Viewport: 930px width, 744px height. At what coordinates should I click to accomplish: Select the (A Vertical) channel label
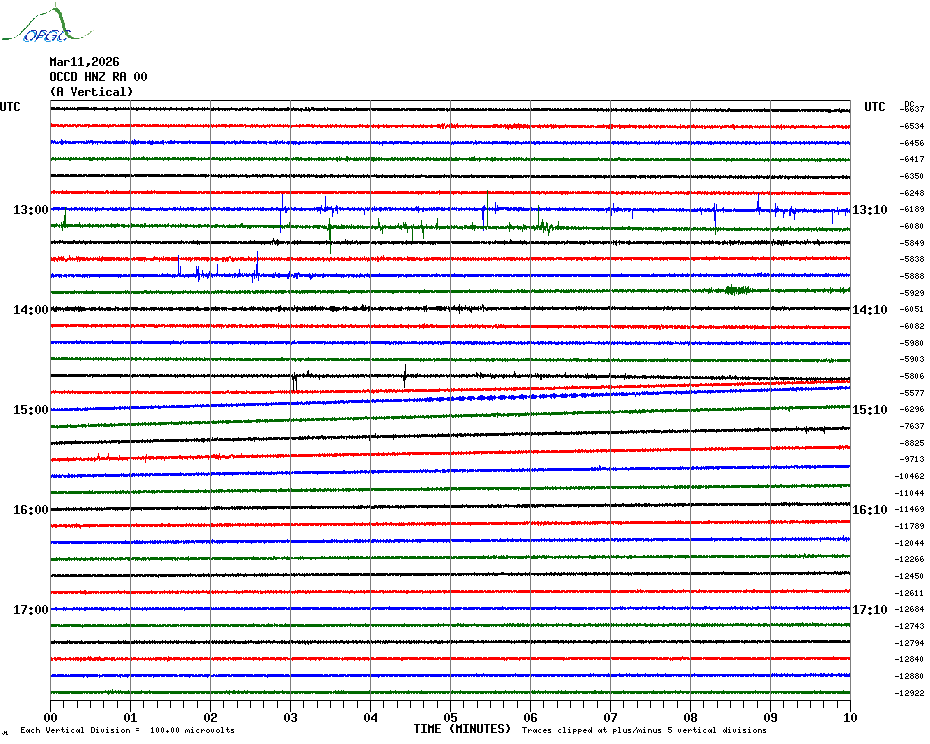coord(91,92)
